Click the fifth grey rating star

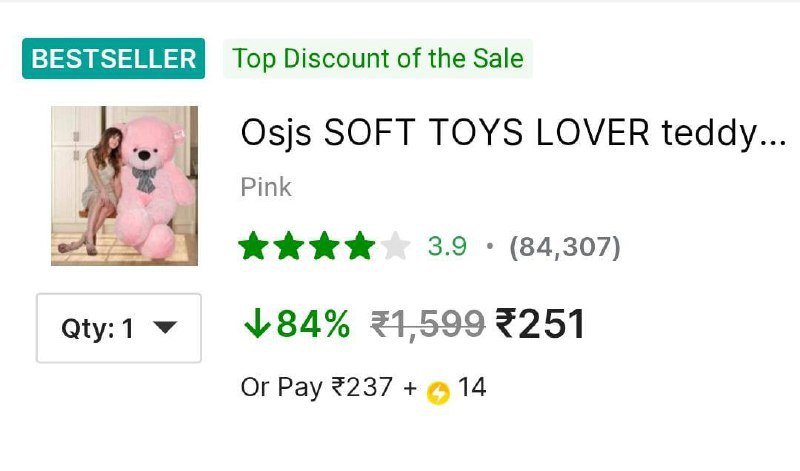(x=395, y=246)
